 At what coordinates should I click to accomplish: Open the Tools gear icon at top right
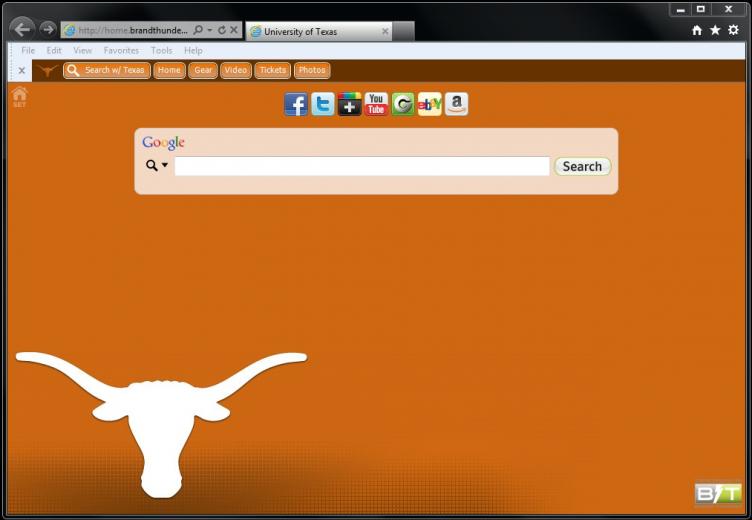733,30
